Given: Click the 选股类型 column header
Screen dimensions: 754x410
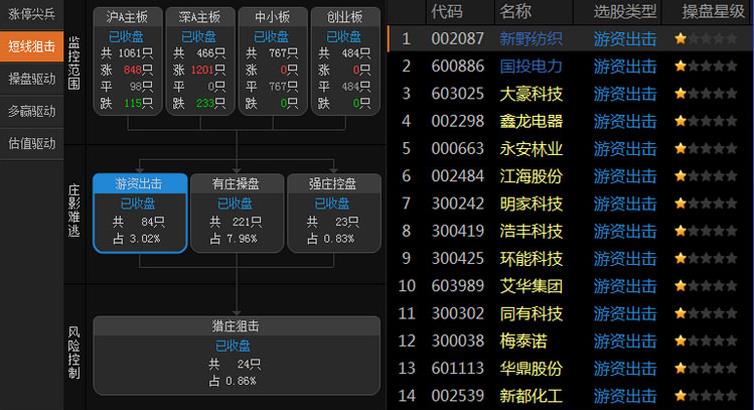Looking at the screenshot, I should click(x=625, y=12).
